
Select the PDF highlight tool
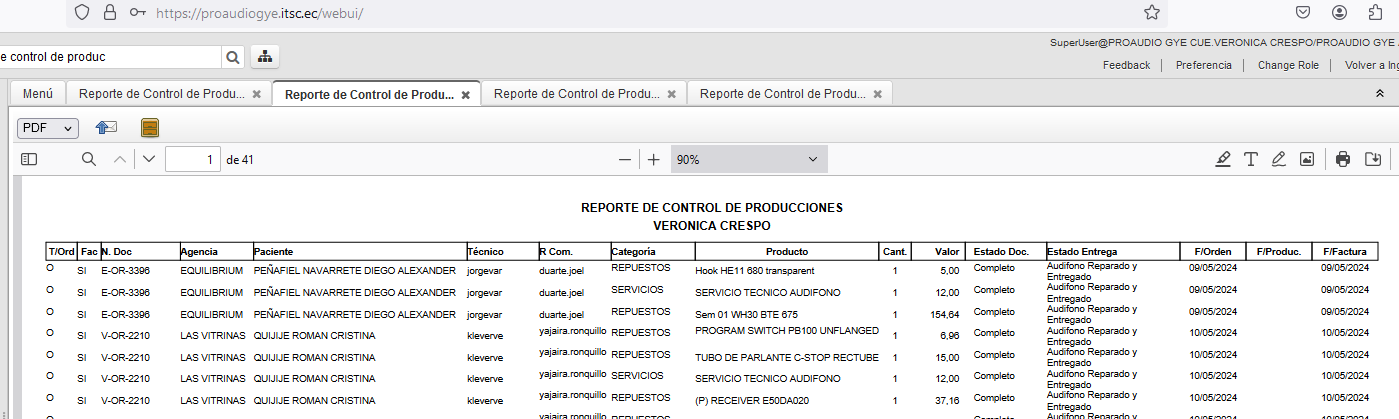tap(1222, 159)
